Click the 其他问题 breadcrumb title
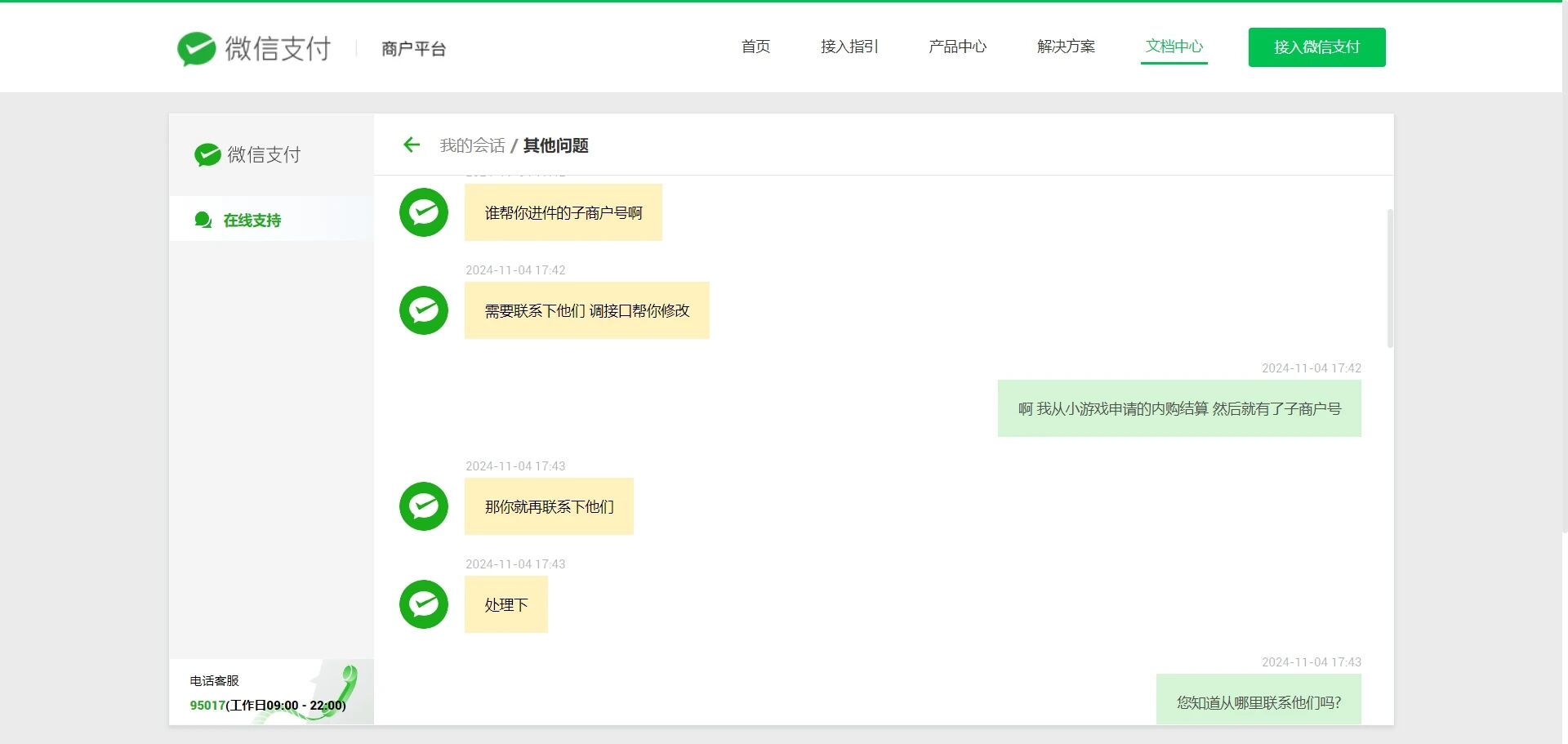Screen dimensions: 1568x744 555,145
